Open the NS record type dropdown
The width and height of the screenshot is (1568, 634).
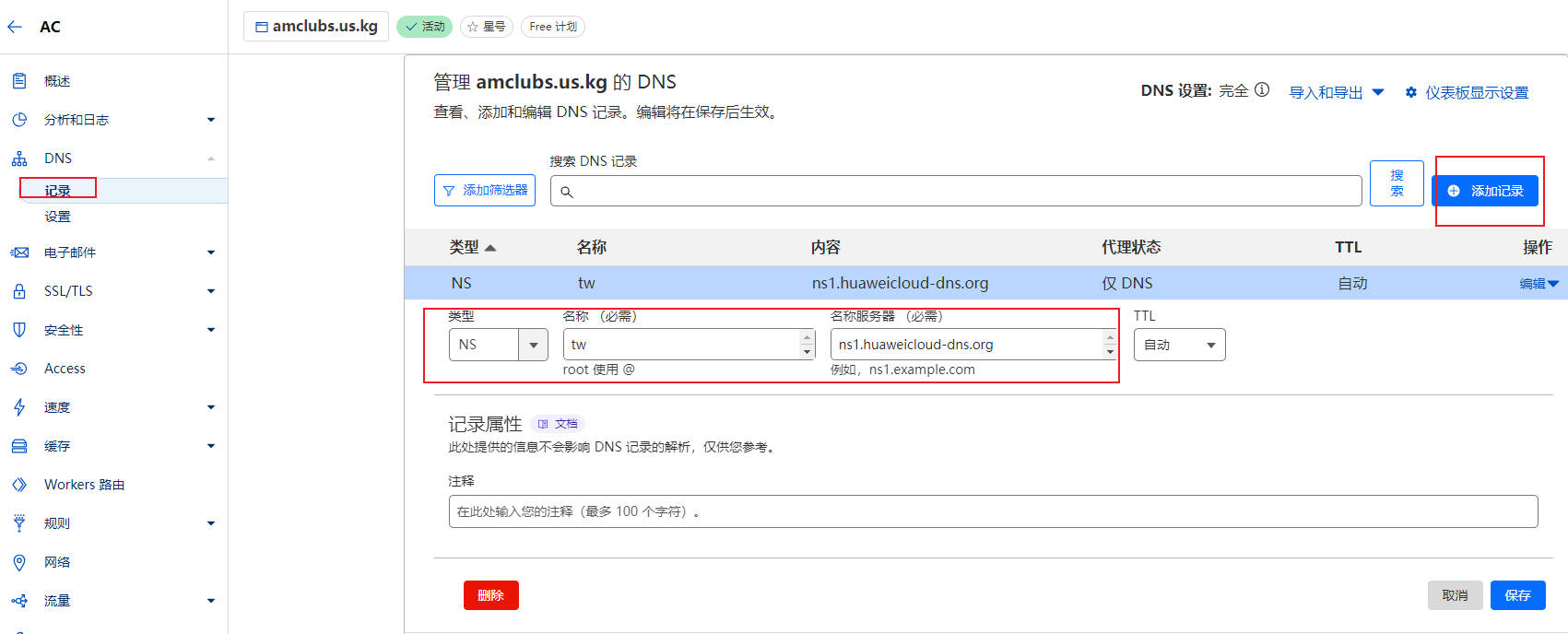[x=533, y=345]
